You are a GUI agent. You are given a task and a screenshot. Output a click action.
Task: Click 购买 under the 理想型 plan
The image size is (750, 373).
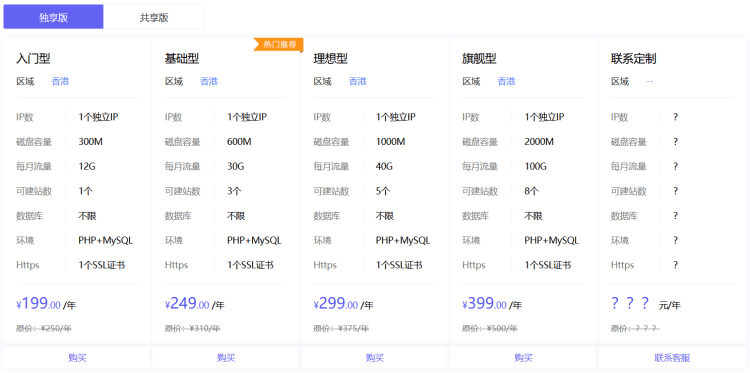click(375, 358)
